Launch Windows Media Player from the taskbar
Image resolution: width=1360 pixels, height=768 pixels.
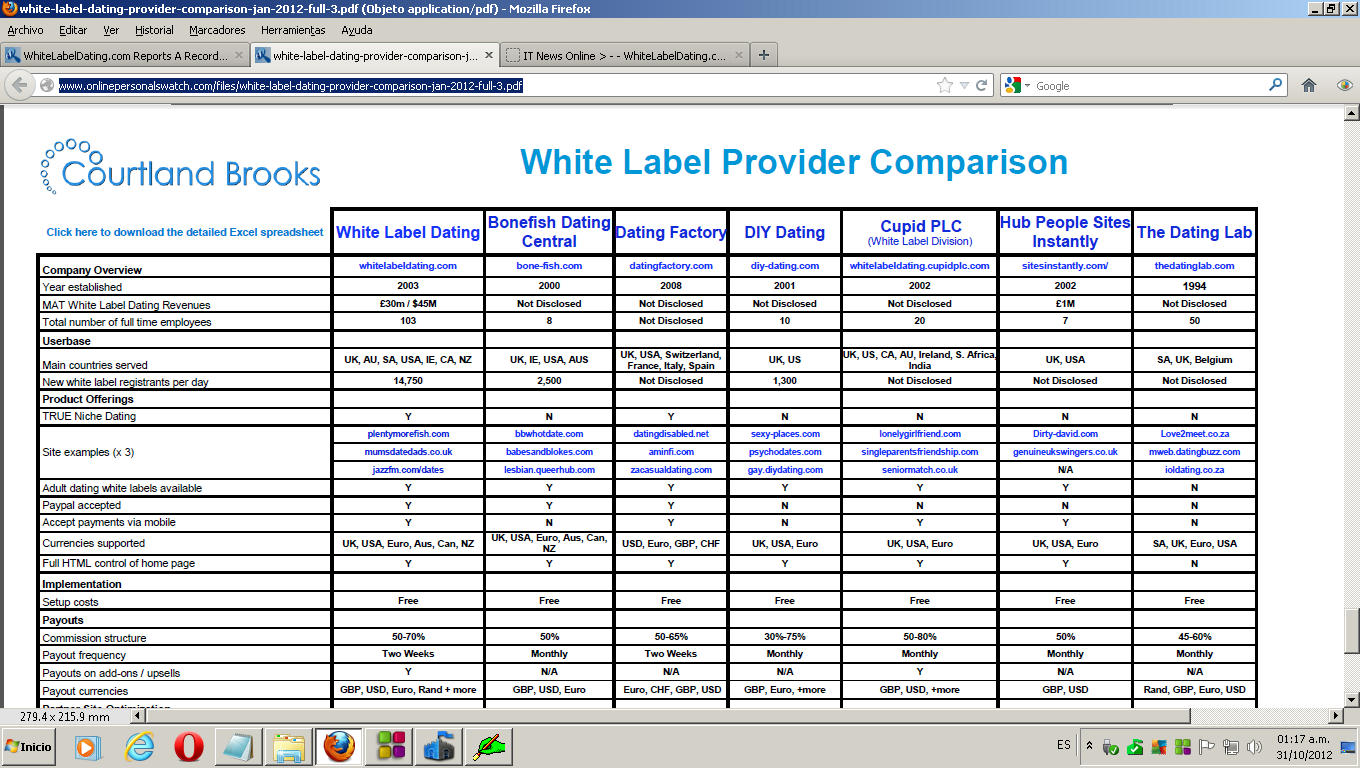click(x=88, y=746)
